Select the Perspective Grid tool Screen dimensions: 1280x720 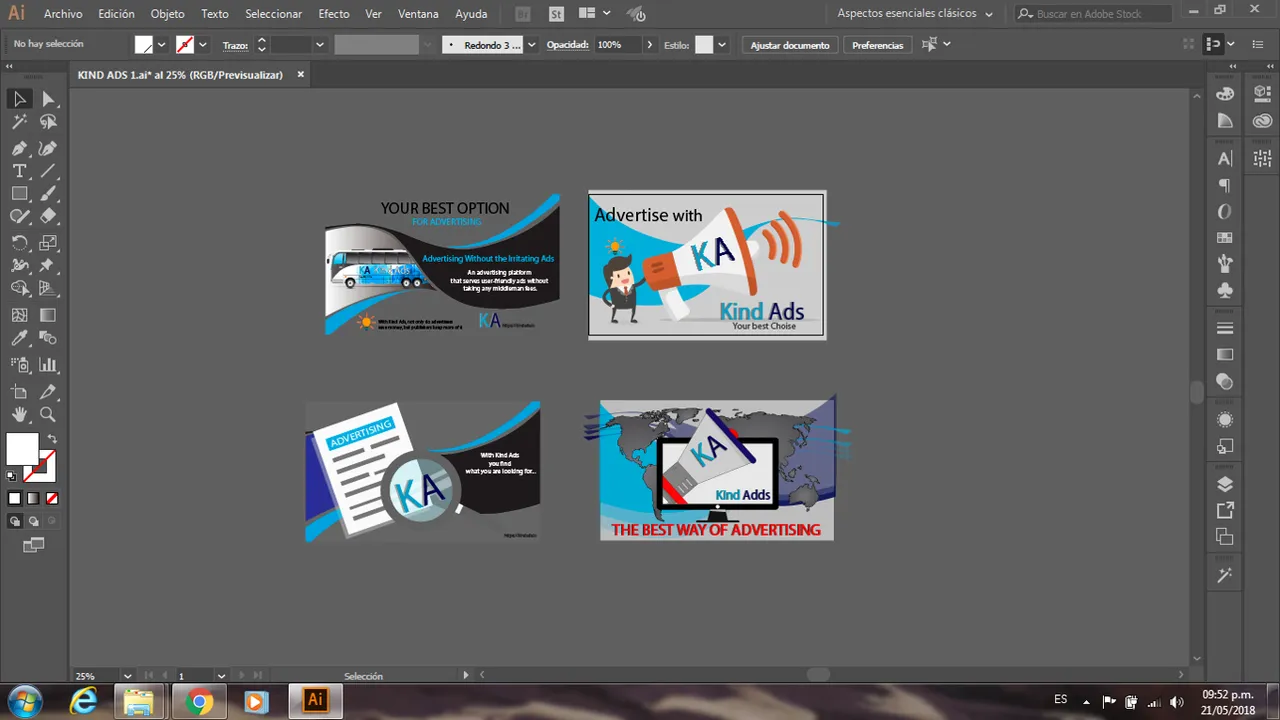48,289
